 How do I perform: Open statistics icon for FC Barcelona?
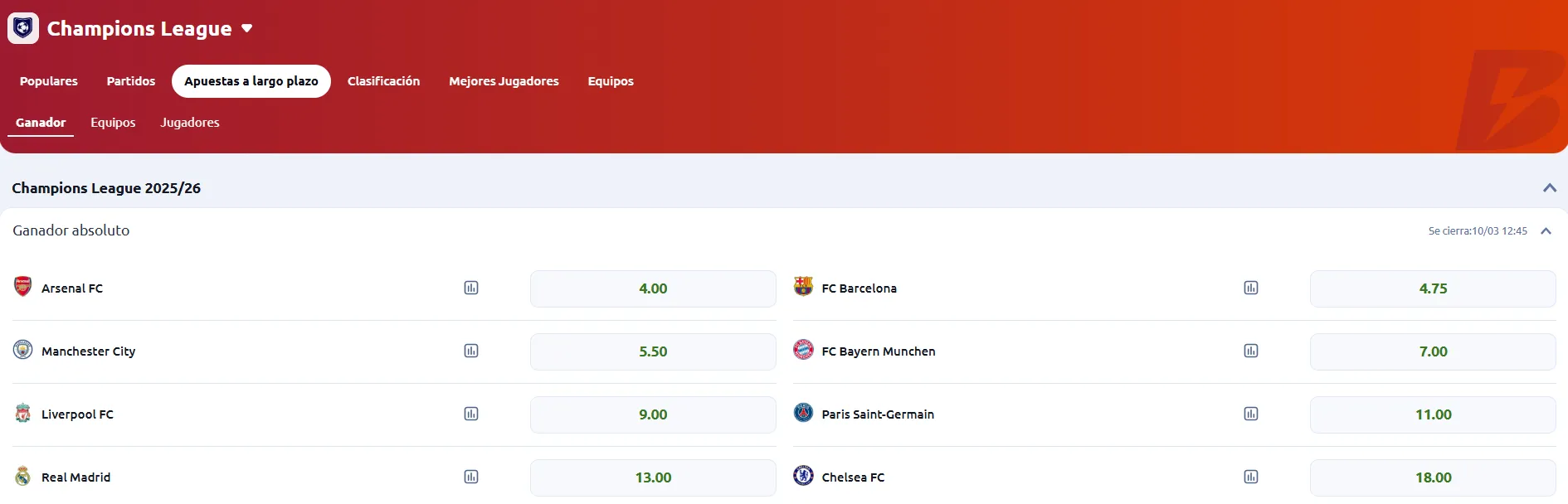click(1251, 288)
